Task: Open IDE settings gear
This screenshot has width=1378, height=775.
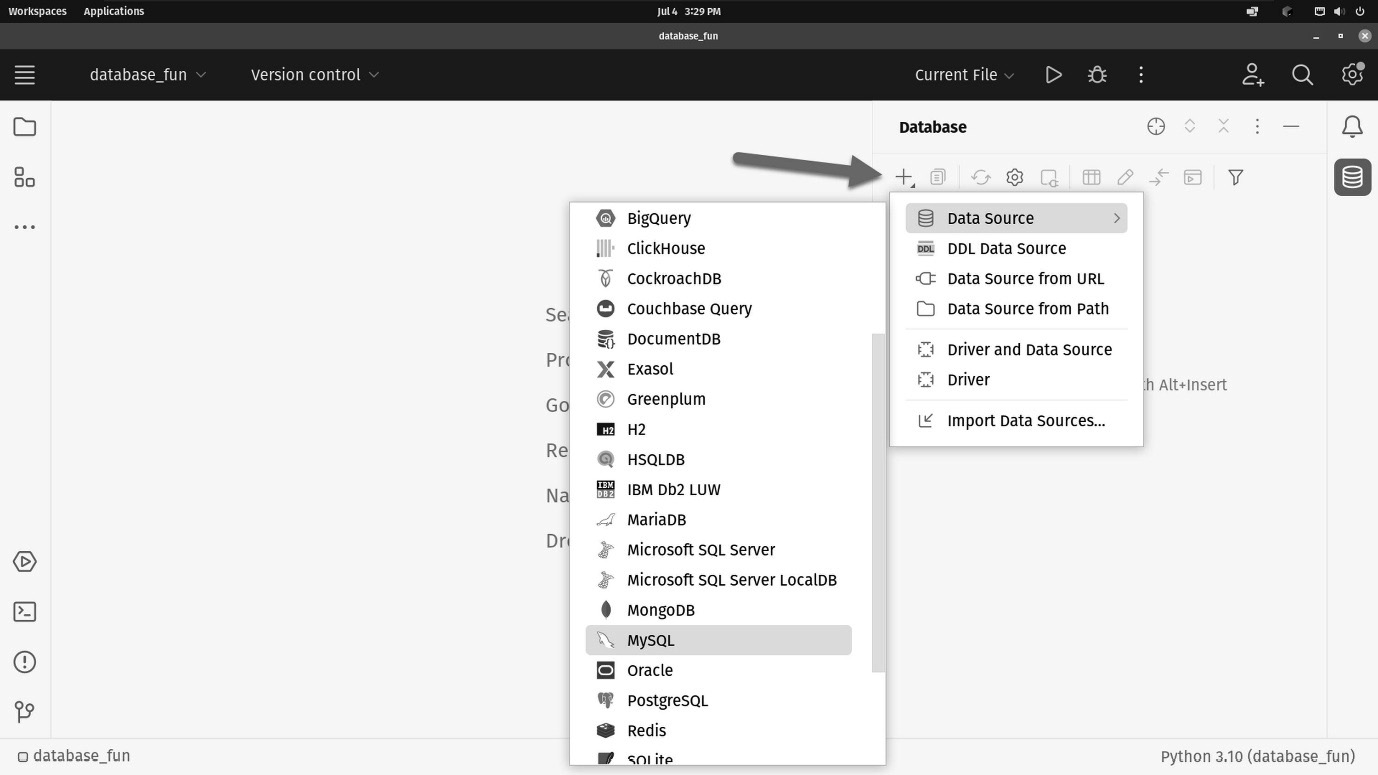Action: coord(1352,75)
